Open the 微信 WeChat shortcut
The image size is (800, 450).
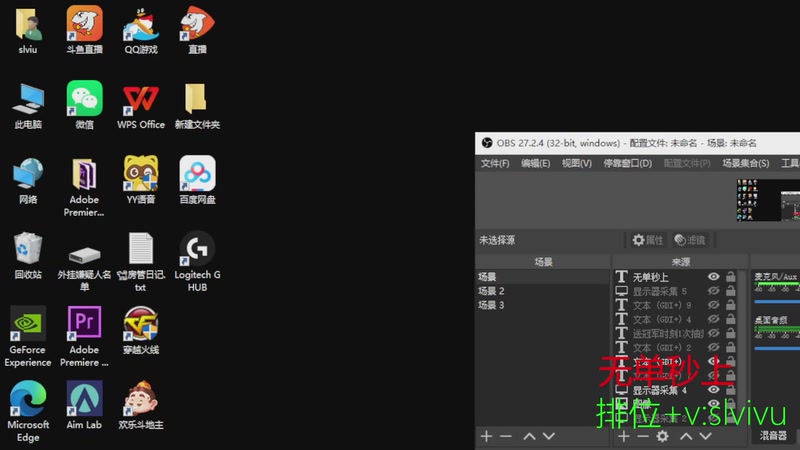pos(84,105)
